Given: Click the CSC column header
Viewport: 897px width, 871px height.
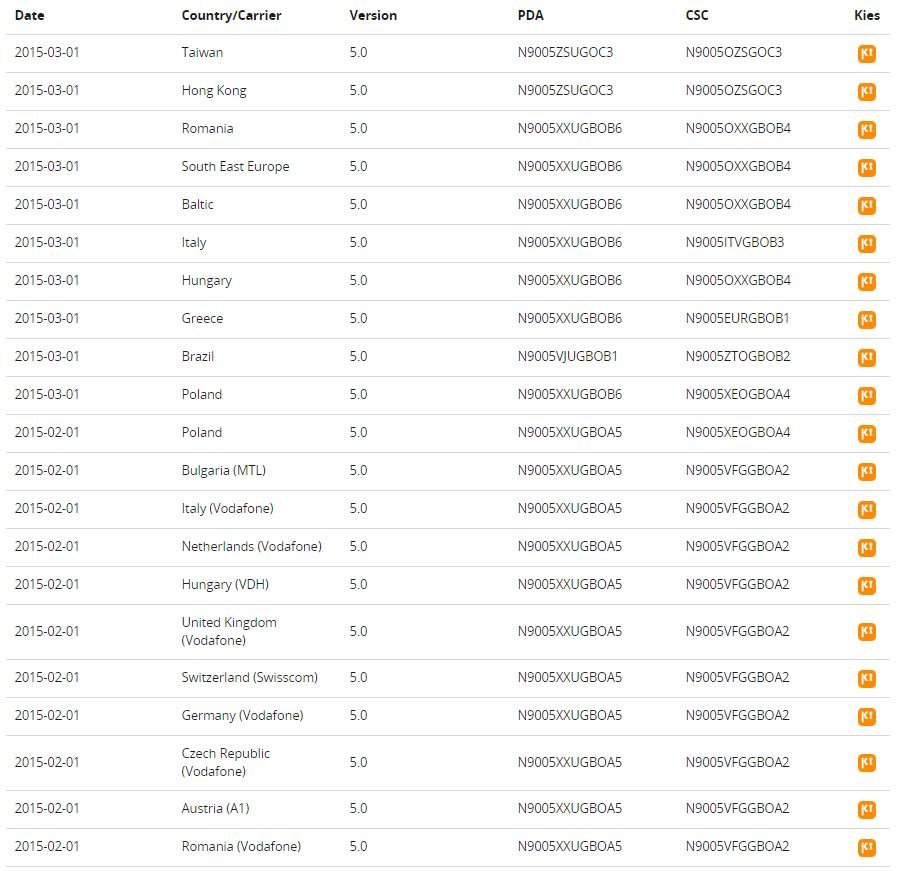Looking at the screenshot, I should (697, 15).
